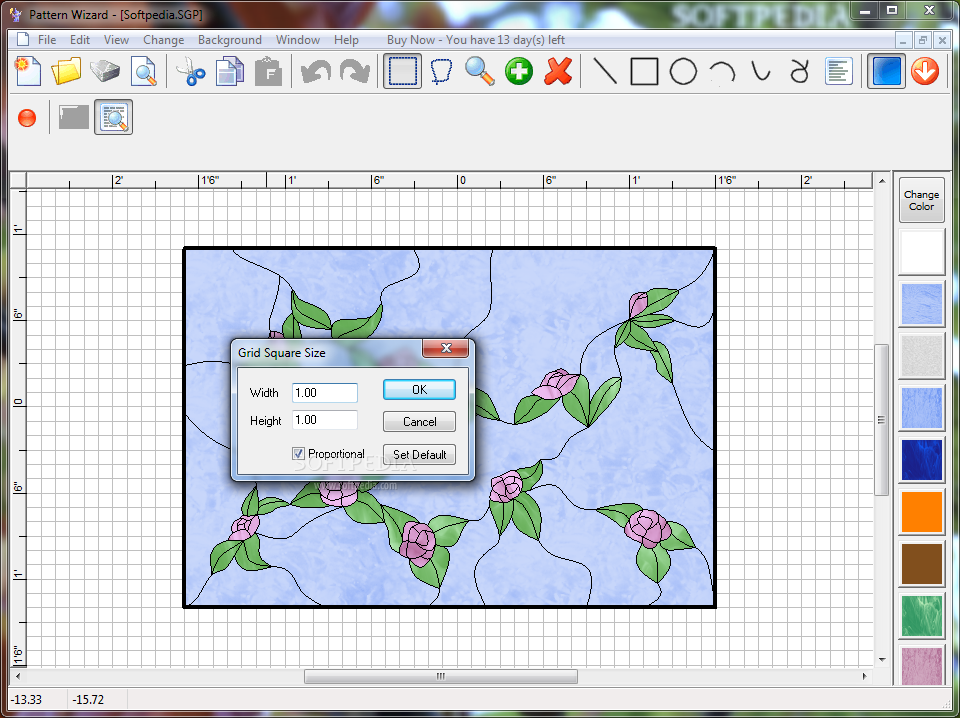Click the scanner icon in toolbar
Image resolution: width=960 pixels, height=718 pixels.
(x=105, y=71)
